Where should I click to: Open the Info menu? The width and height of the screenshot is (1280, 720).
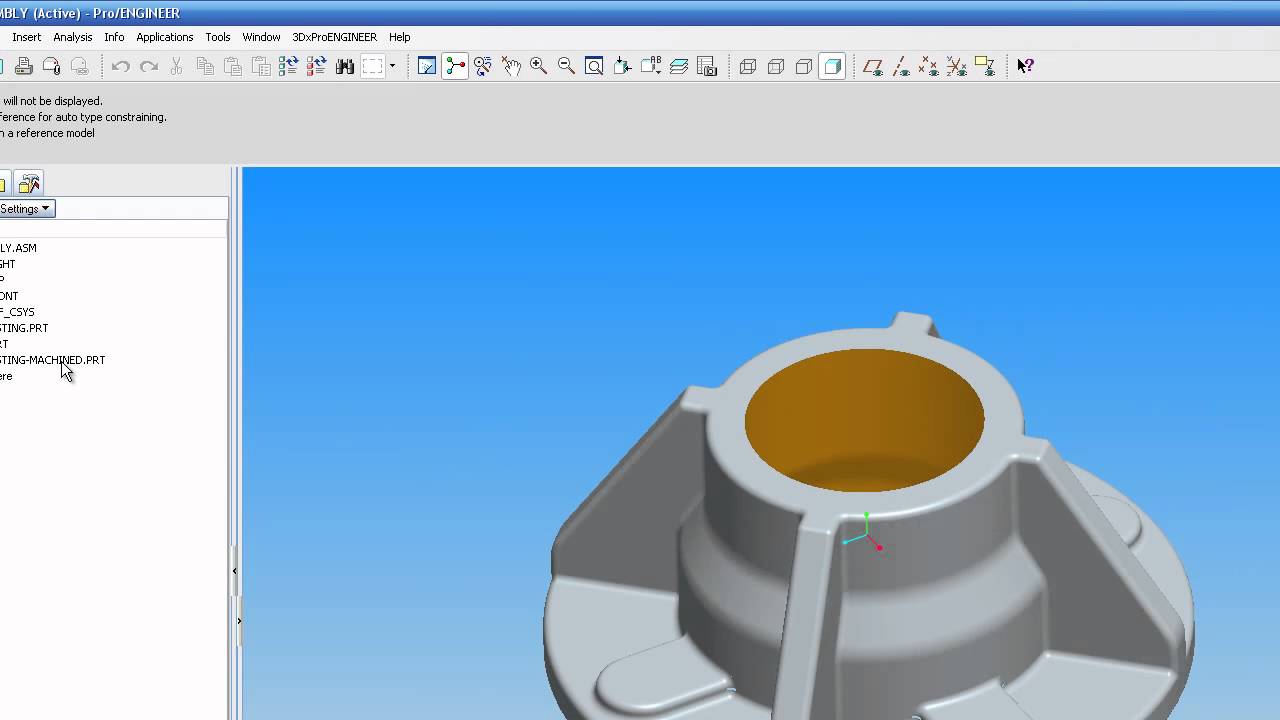114,37
